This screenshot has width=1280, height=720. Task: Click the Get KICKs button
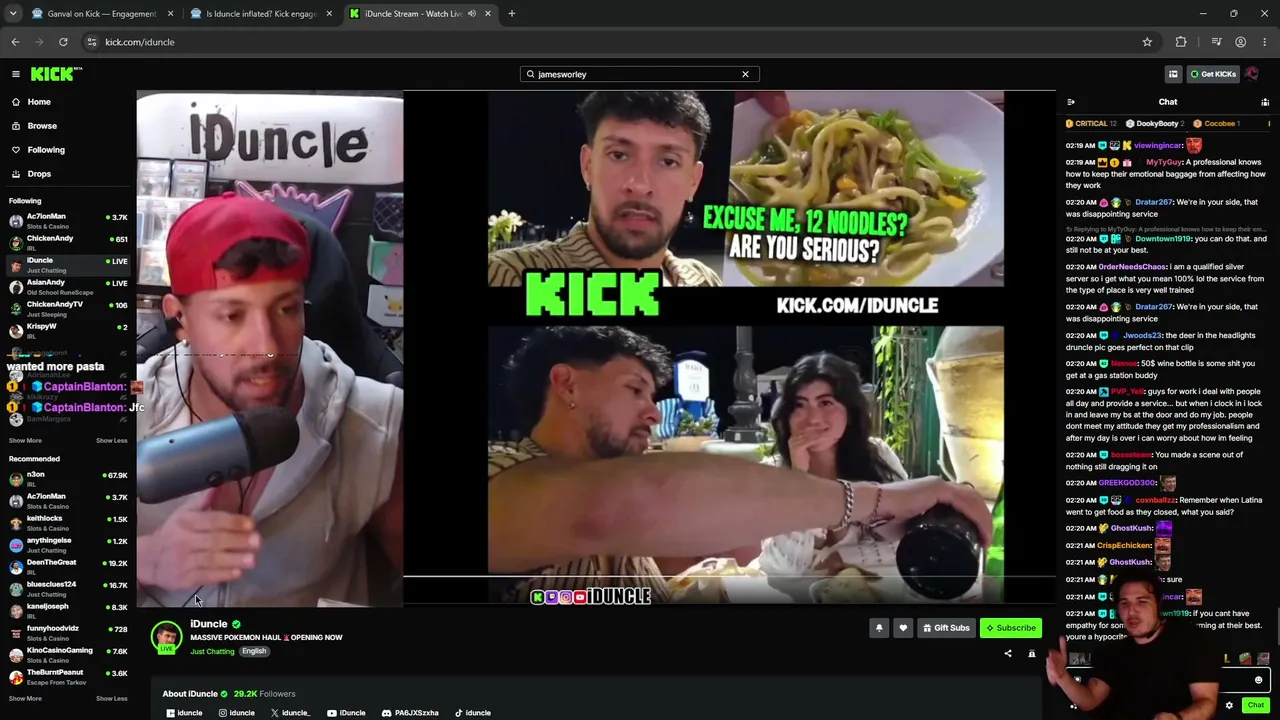[1213, 74]
